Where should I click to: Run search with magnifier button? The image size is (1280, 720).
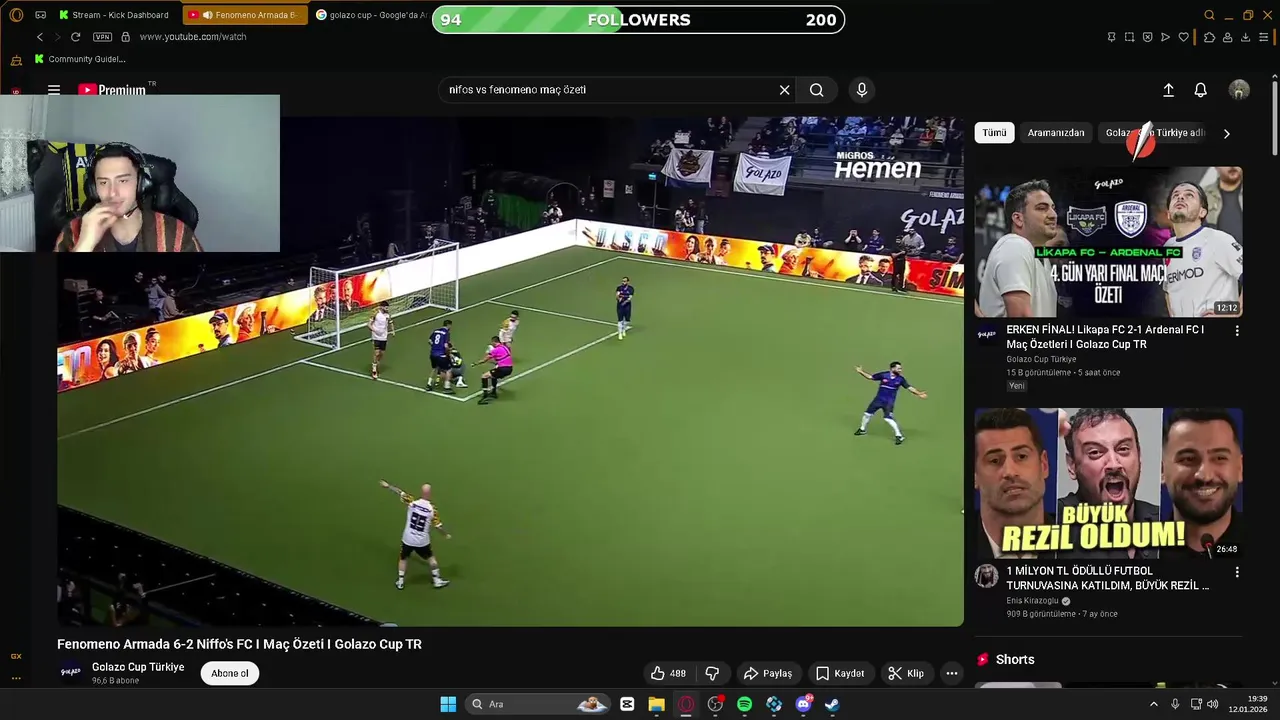817,90
